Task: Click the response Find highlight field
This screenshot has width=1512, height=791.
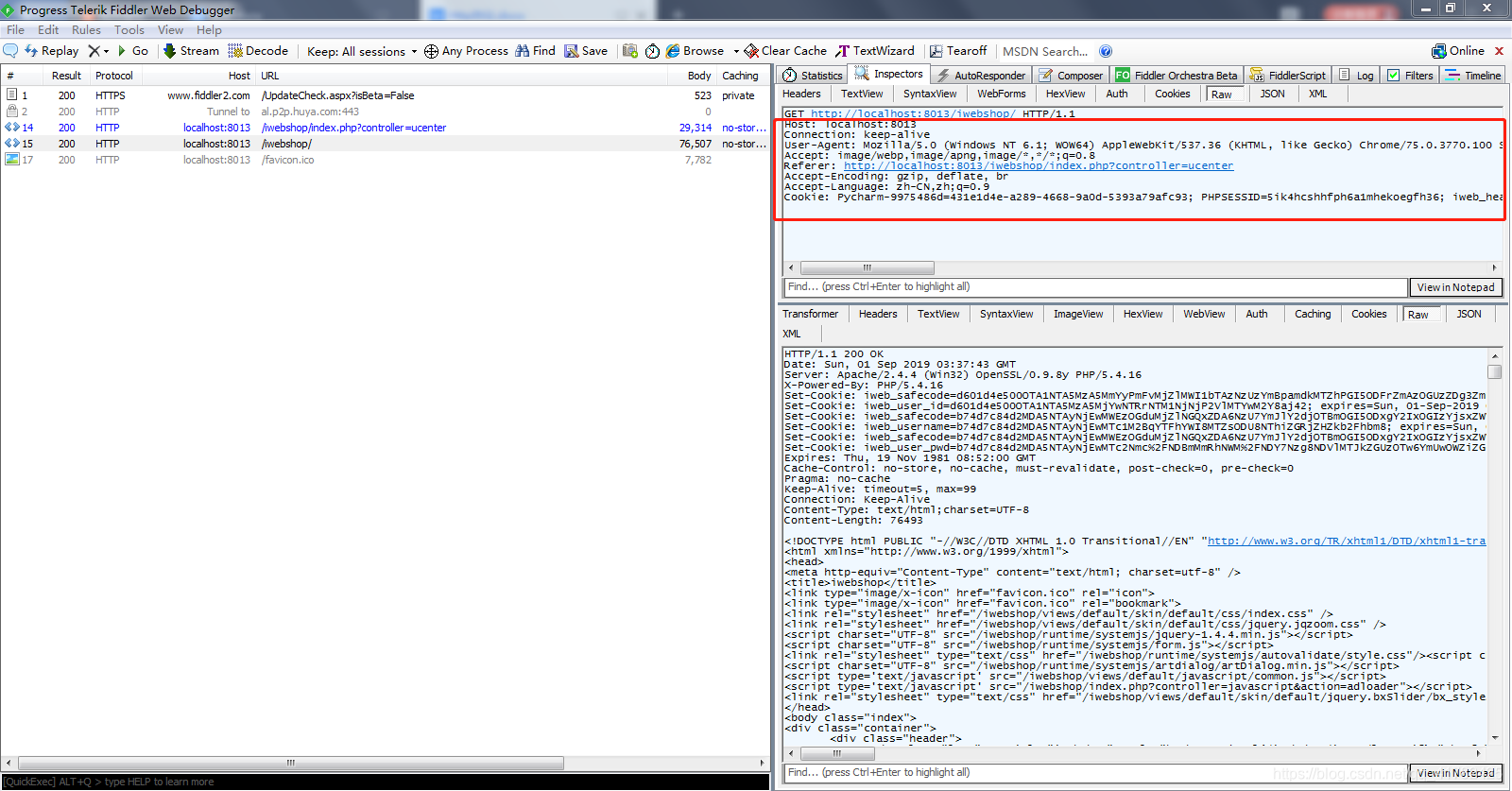Action: [x=1095, y=773]
